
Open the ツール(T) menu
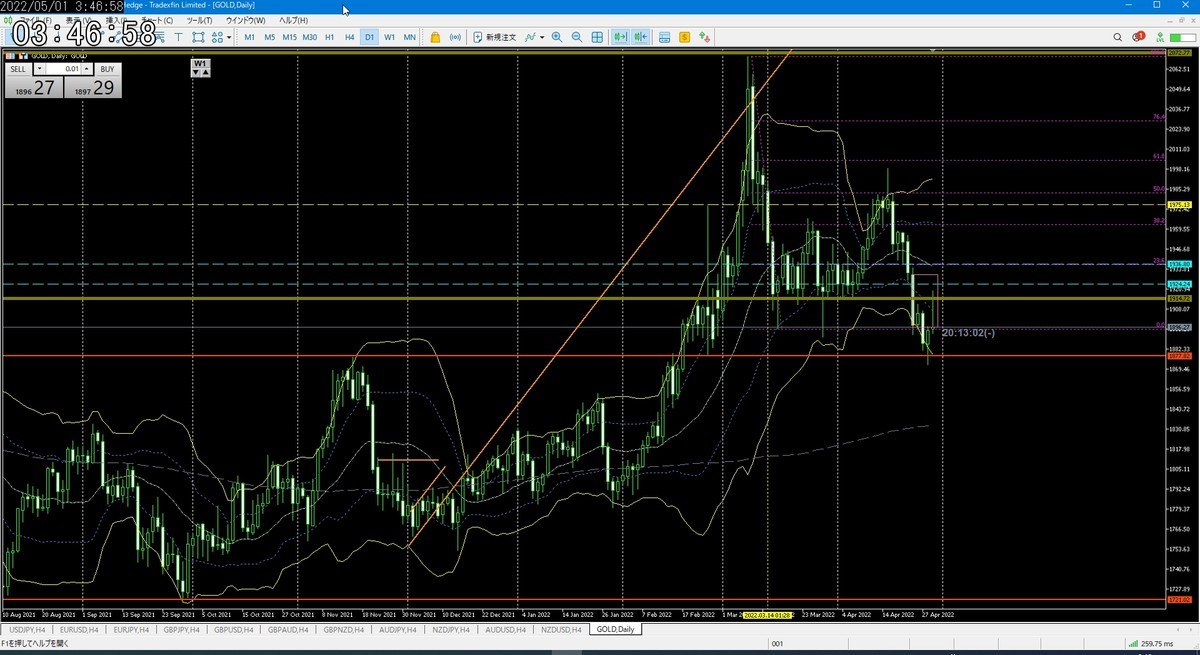pos(199,20)
